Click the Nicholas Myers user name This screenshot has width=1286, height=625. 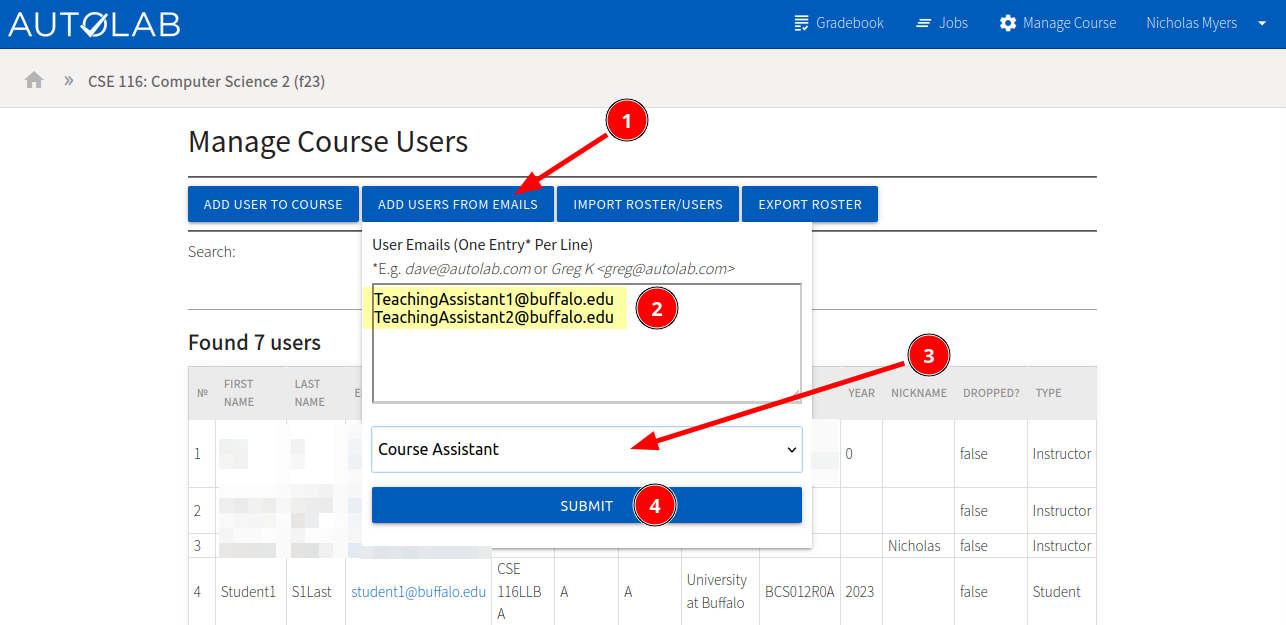1191,23
